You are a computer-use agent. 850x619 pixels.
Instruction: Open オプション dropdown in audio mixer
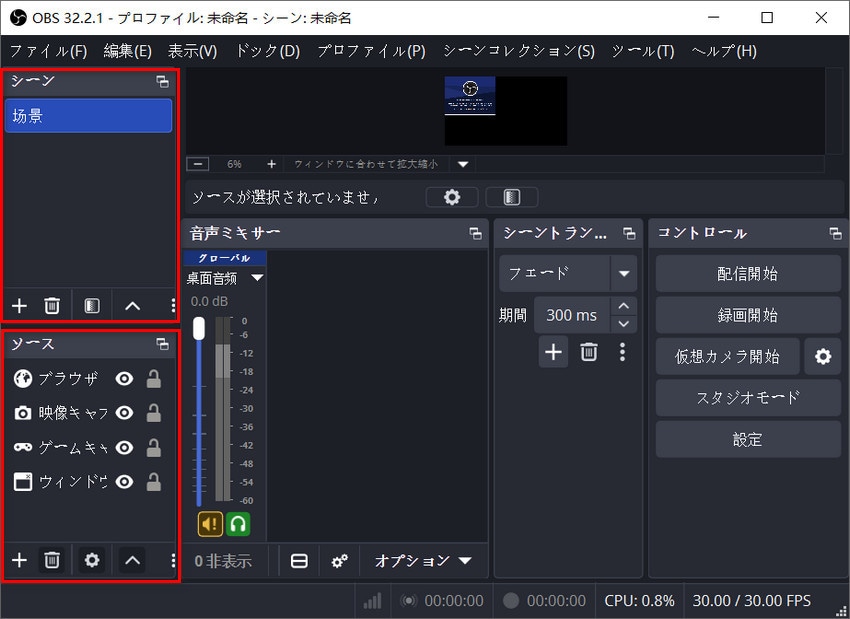[423, 560]
